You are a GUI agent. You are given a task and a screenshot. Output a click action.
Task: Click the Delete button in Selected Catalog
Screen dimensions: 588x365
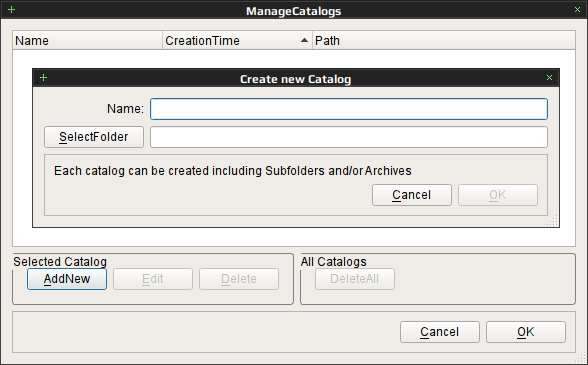point(239,279)
